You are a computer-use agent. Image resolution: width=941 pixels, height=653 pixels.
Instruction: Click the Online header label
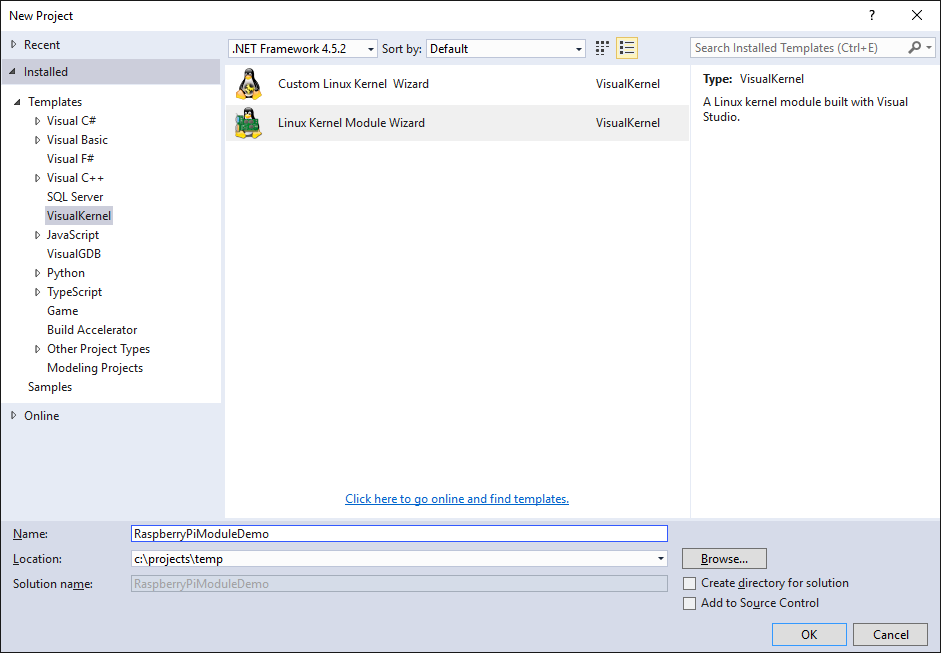[41, 415]
